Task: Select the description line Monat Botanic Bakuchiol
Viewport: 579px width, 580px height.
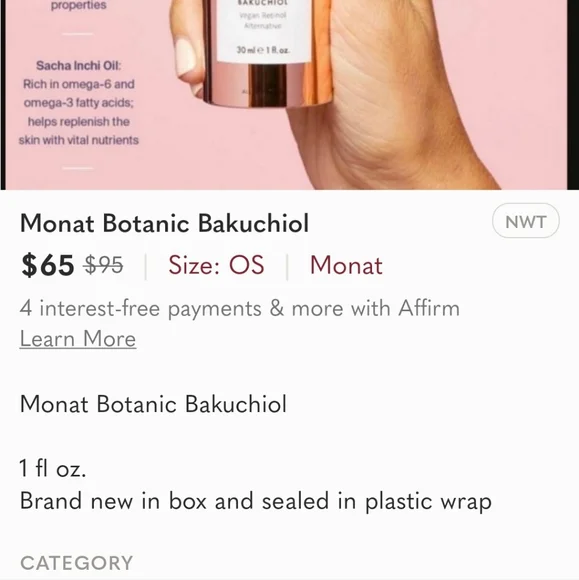Action: pos(153,404)
